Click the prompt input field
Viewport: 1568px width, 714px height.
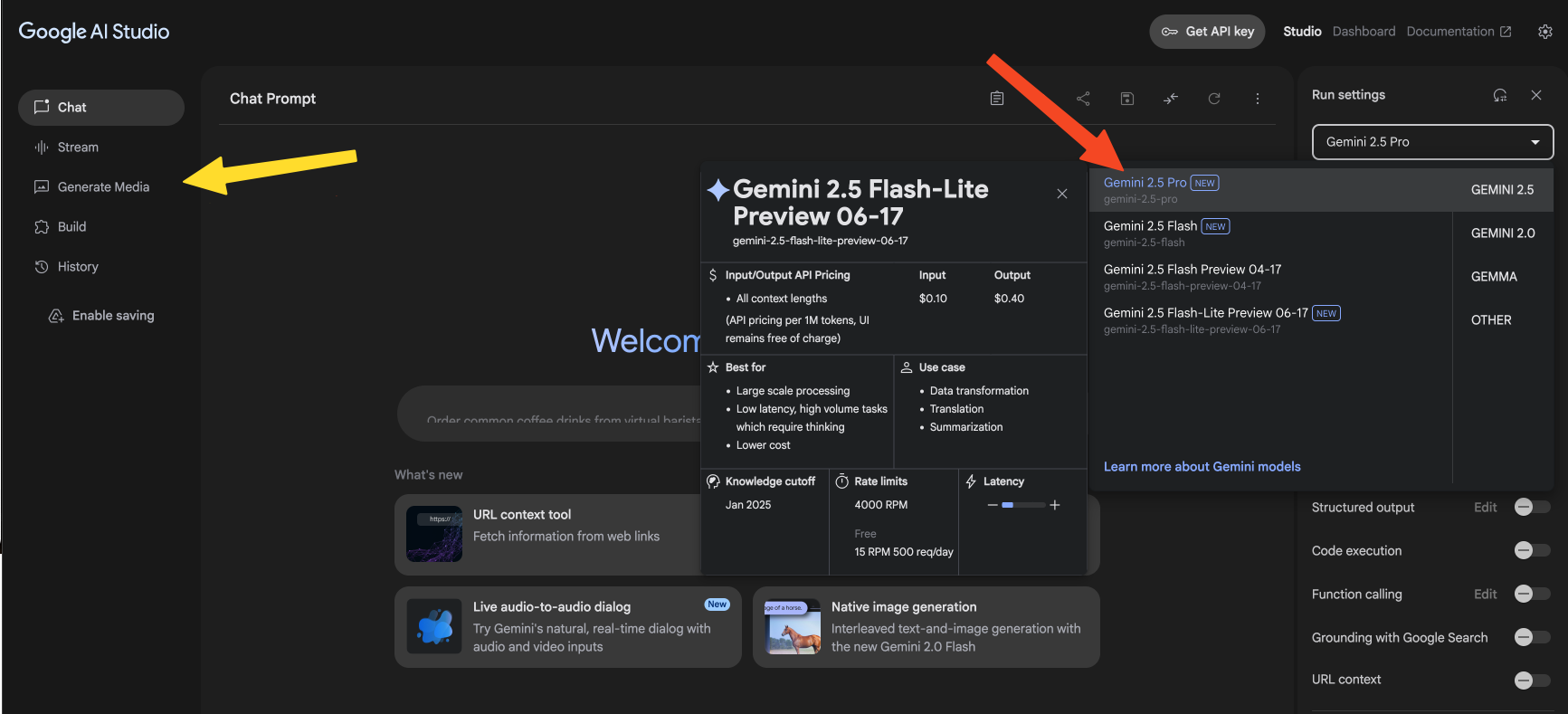coord(549,414)
